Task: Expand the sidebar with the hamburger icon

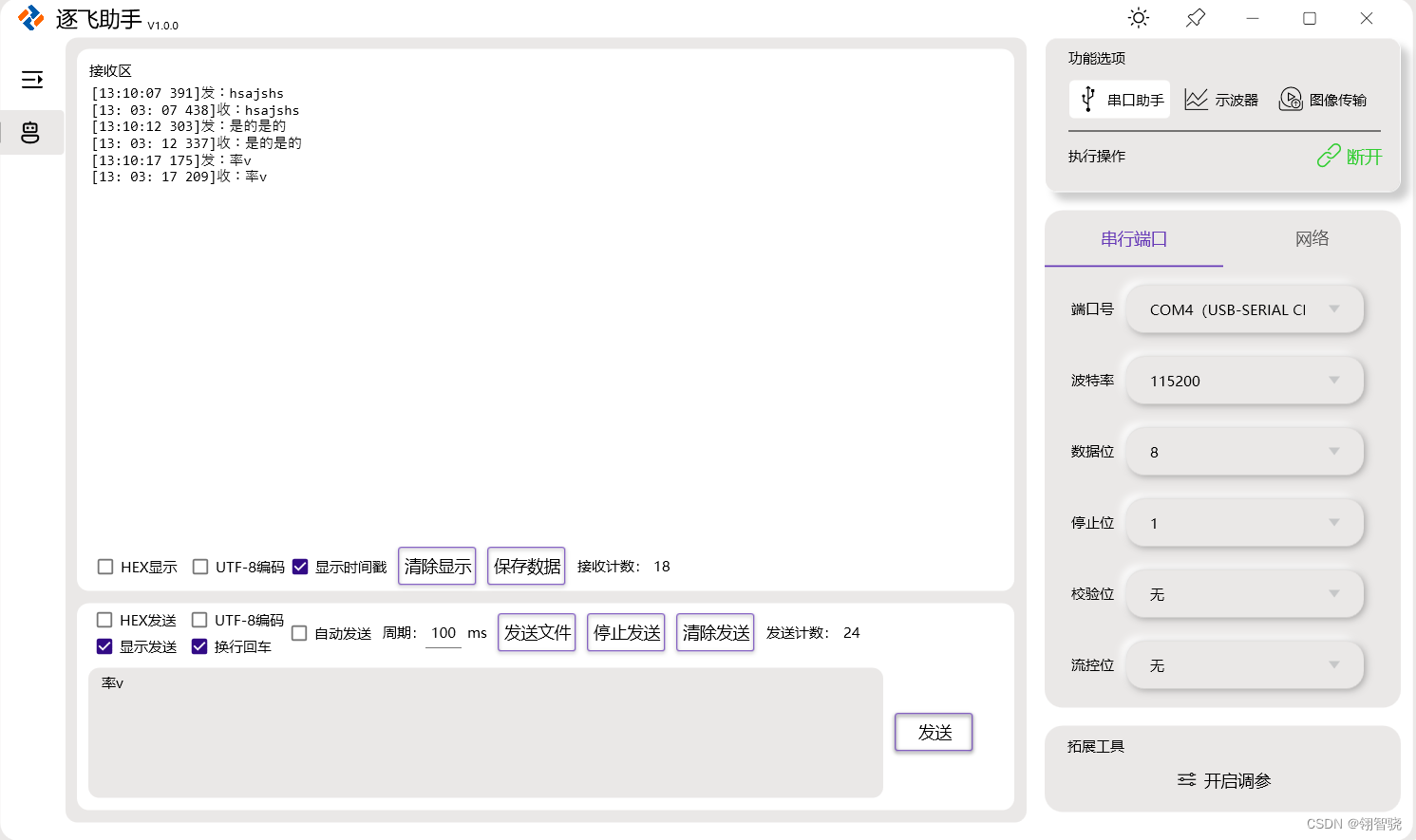Action: click(x=31, y=80)
